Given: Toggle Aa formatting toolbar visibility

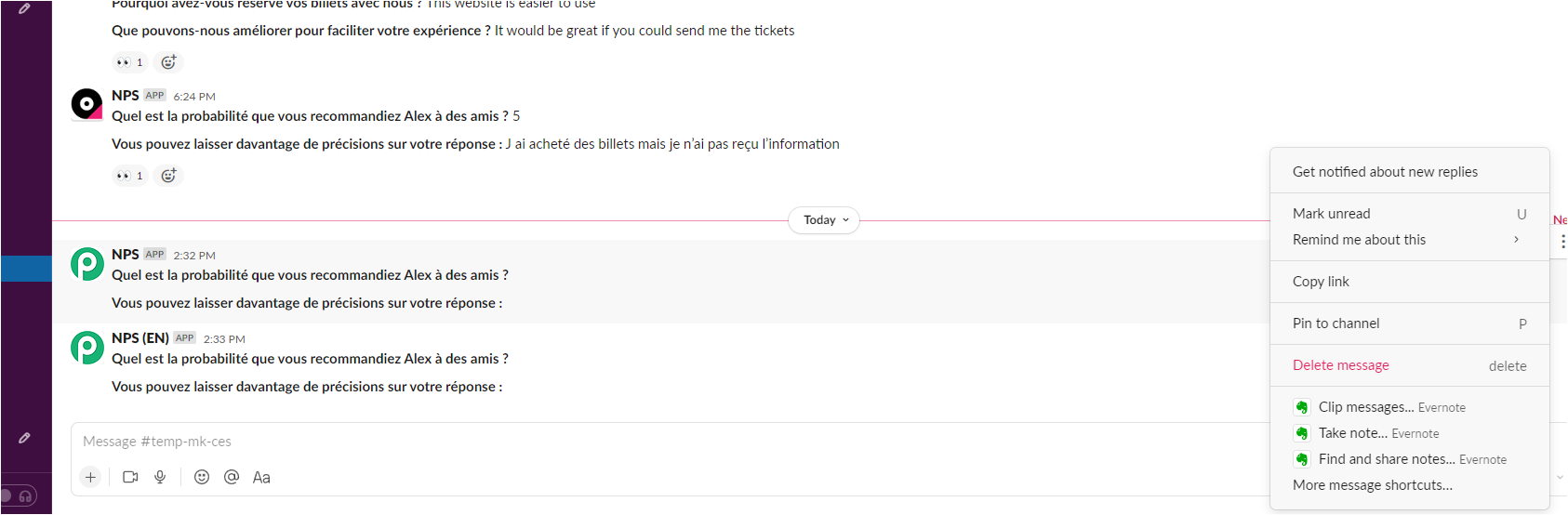Looking at the screenshot, I should click(x=261, y=477).
